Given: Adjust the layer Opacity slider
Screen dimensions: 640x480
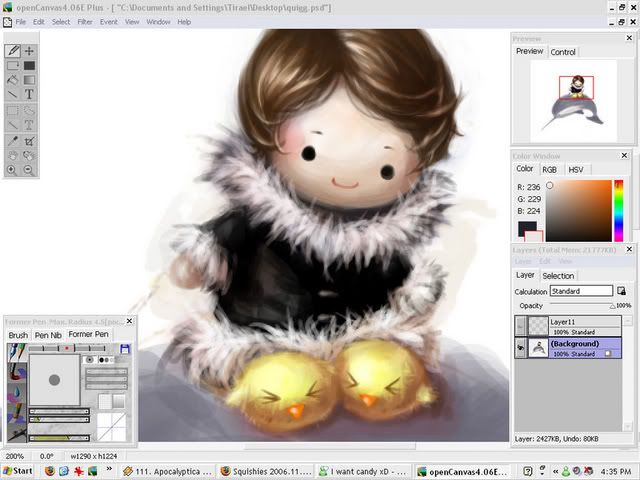Looking at the screenshot, I should coord(582,305).
